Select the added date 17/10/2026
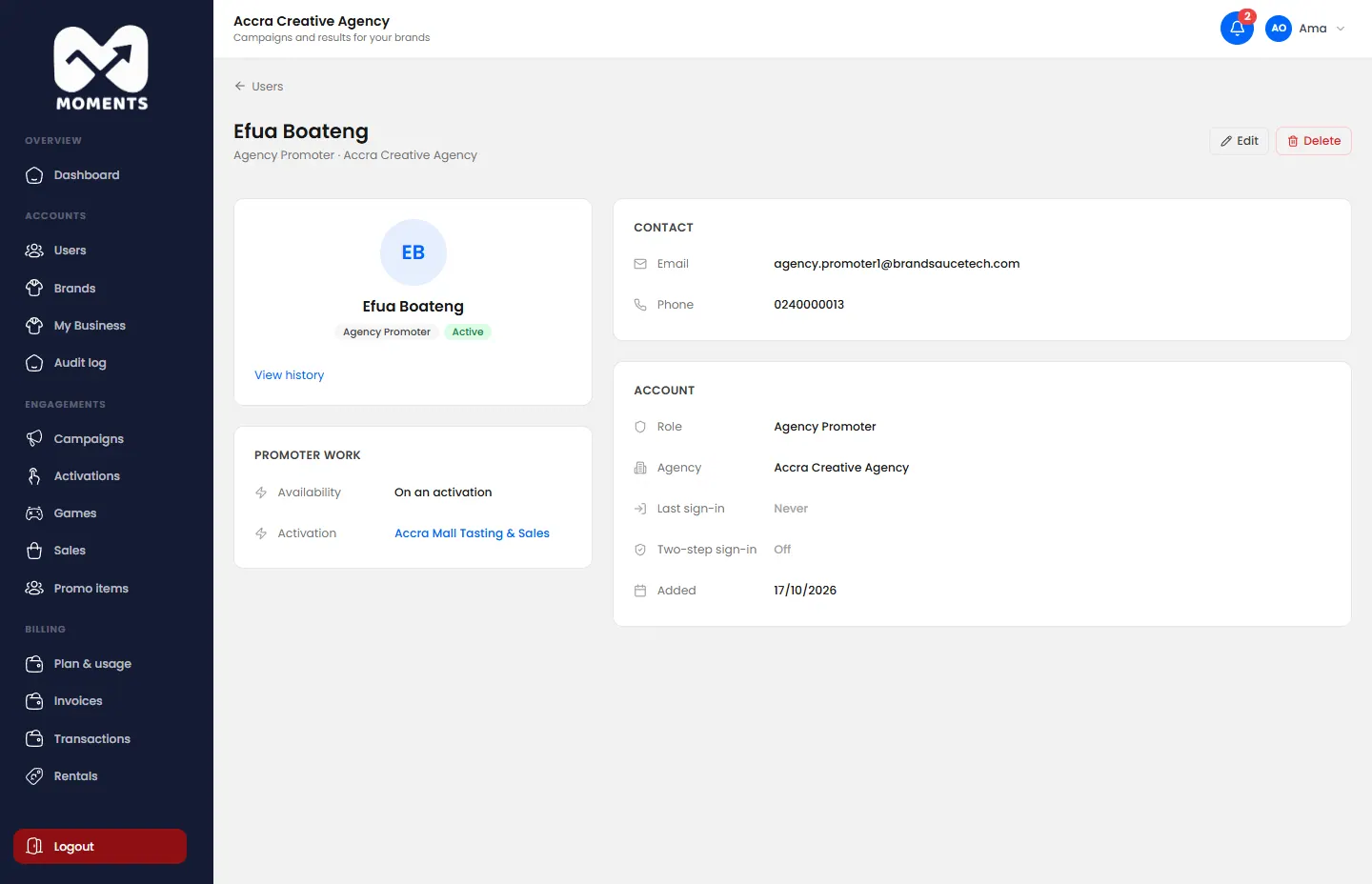 point(805,591)
